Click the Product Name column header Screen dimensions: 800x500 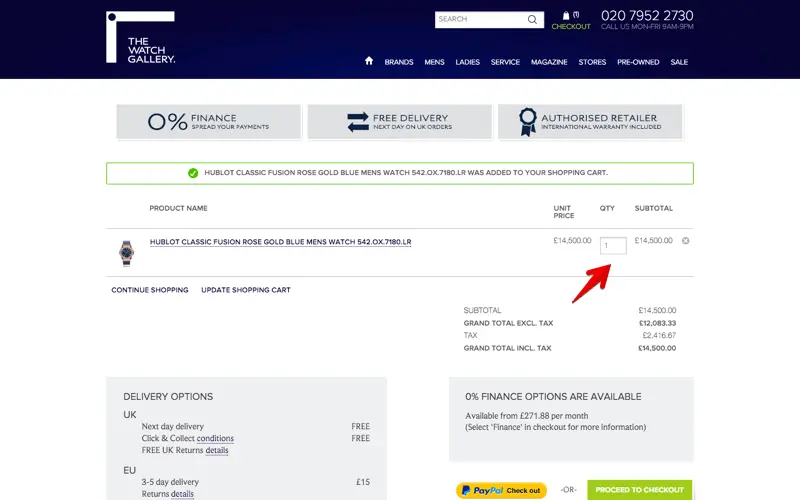[x=179, y=208]
